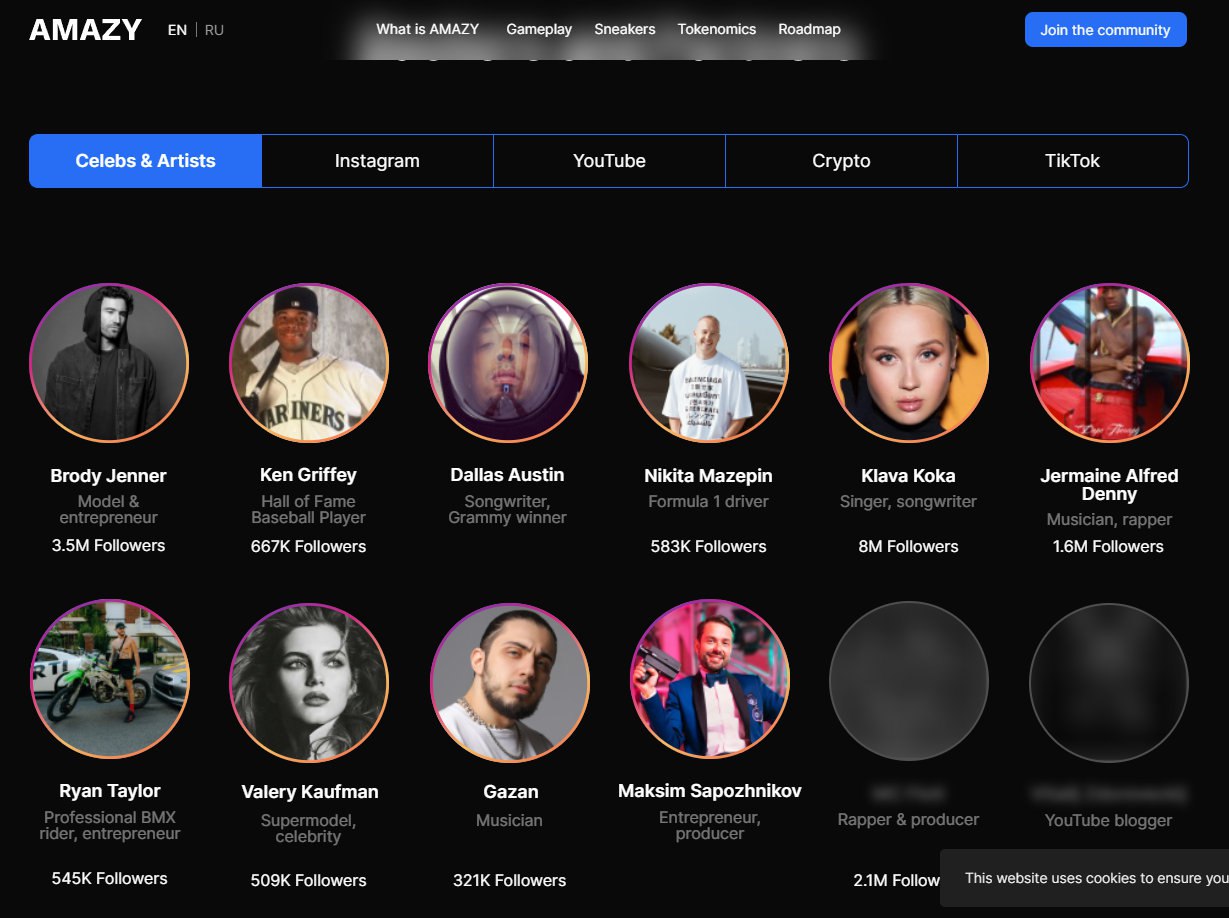The height and width of the screenshot is (918, 1229).
Task: Click the Formula 1 driver description
Action: (x=708, y=502)
